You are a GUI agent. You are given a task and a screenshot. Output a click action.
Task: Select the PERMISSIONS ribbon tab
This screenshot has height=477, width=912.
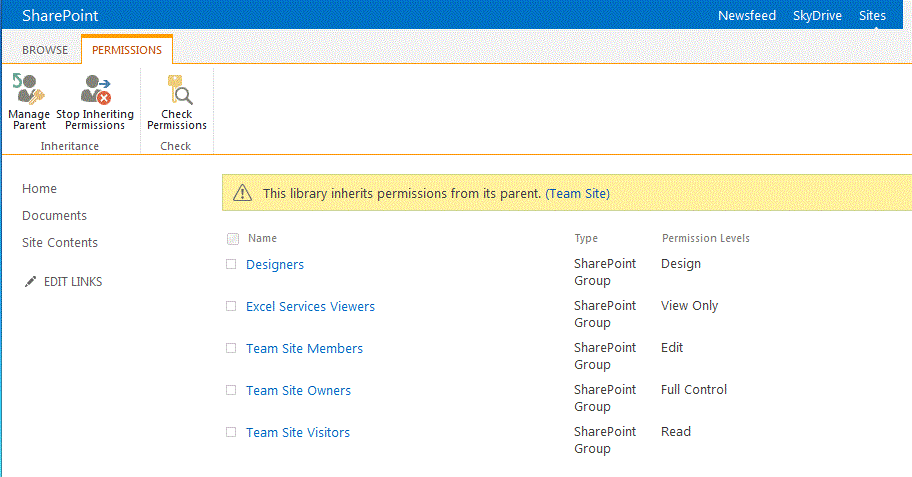(127, 50)
